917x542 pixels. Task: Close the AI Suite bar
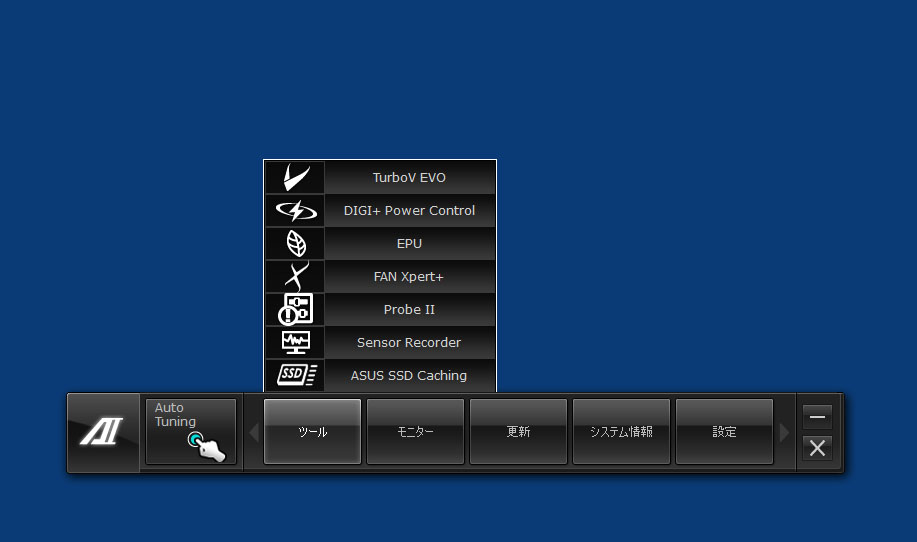tap(817, 448)
